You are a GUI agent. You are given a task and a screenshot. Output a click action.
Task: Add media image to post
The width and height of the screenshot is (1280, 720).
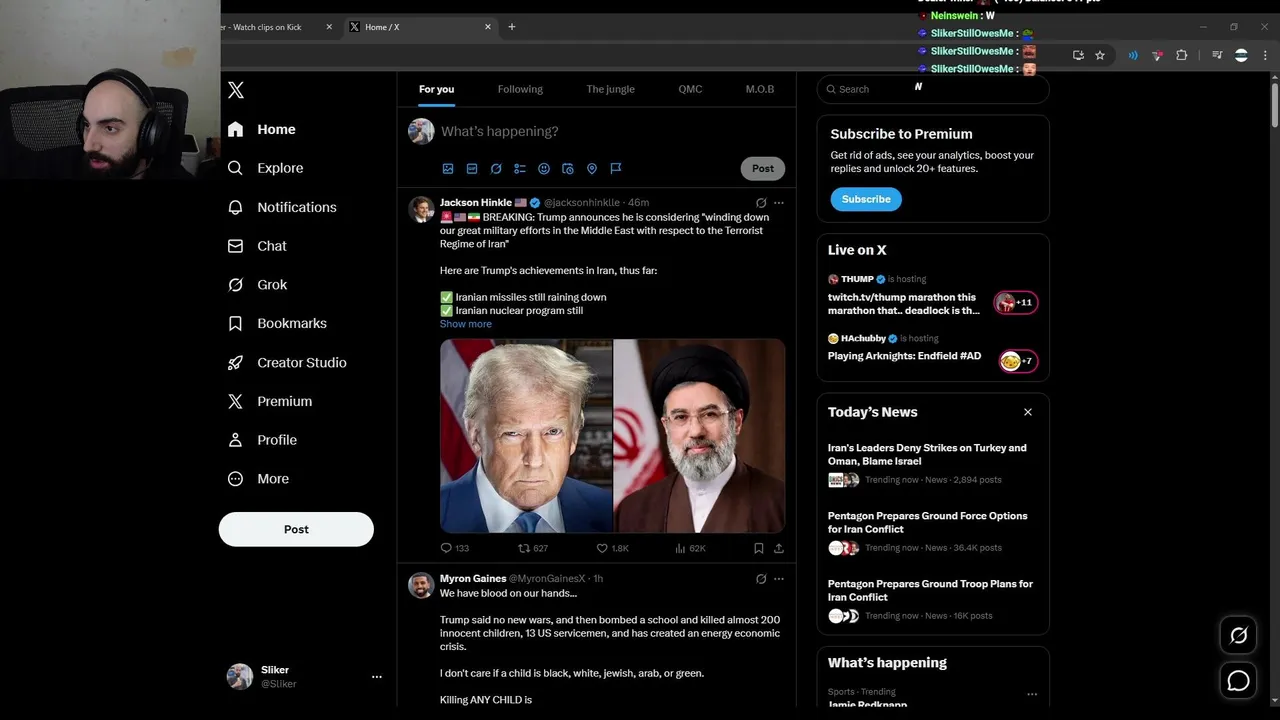click(x=448, y=169)
